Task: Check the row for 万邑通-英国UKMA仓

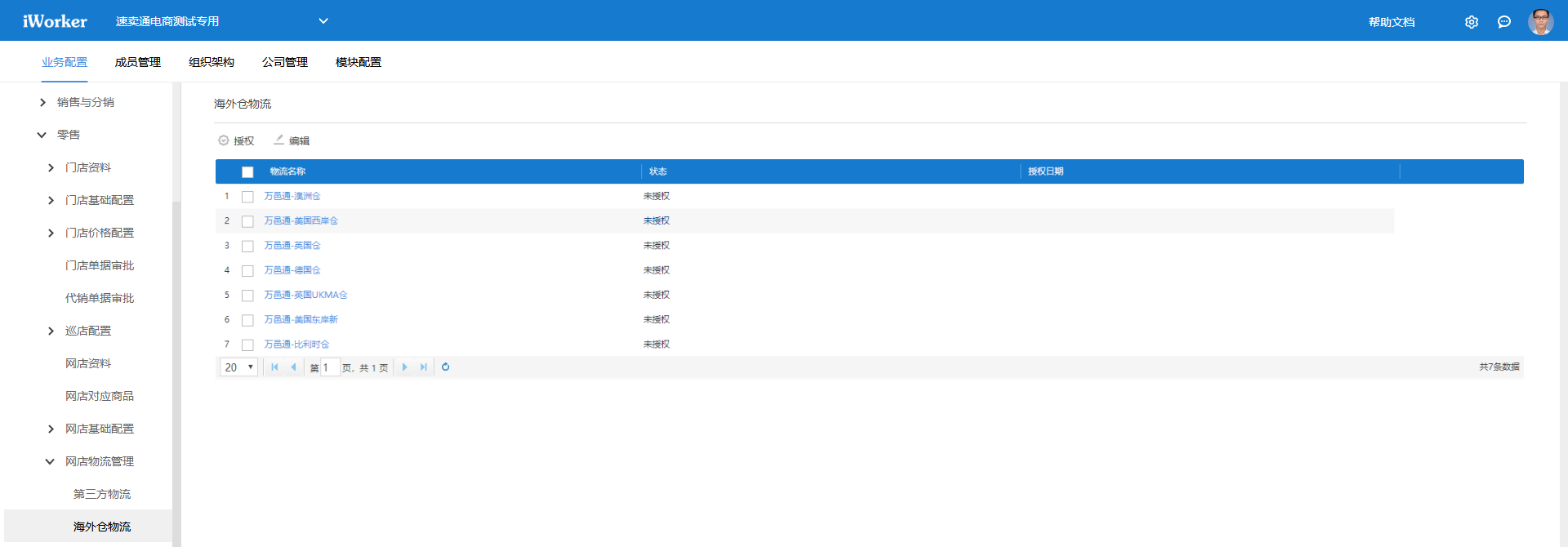Action: pos(247,296)
